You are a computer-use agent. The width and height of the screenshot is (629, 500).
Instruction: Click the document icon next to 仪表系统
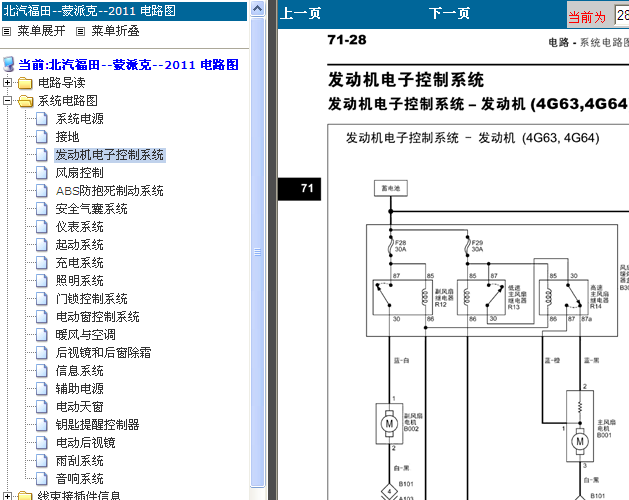tap(41, 227)
